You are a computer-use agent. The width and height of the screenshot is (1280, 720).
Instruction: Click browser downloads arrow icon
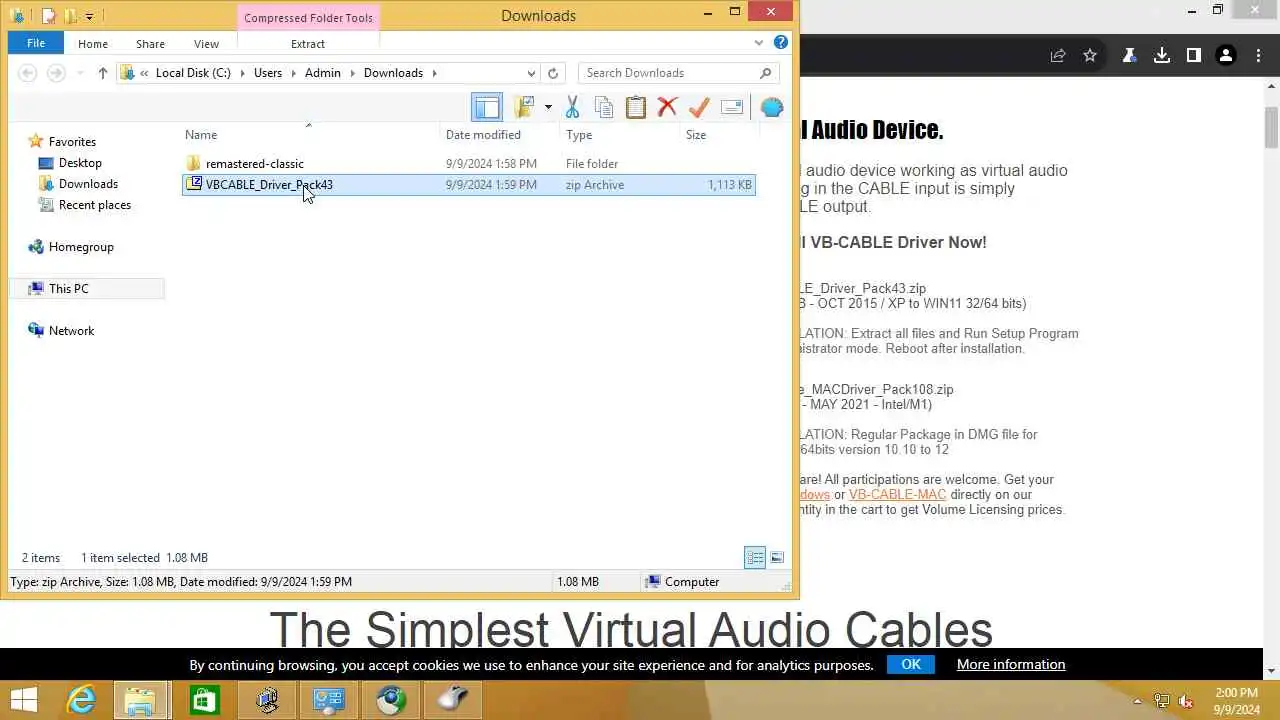click(1162, 56)
